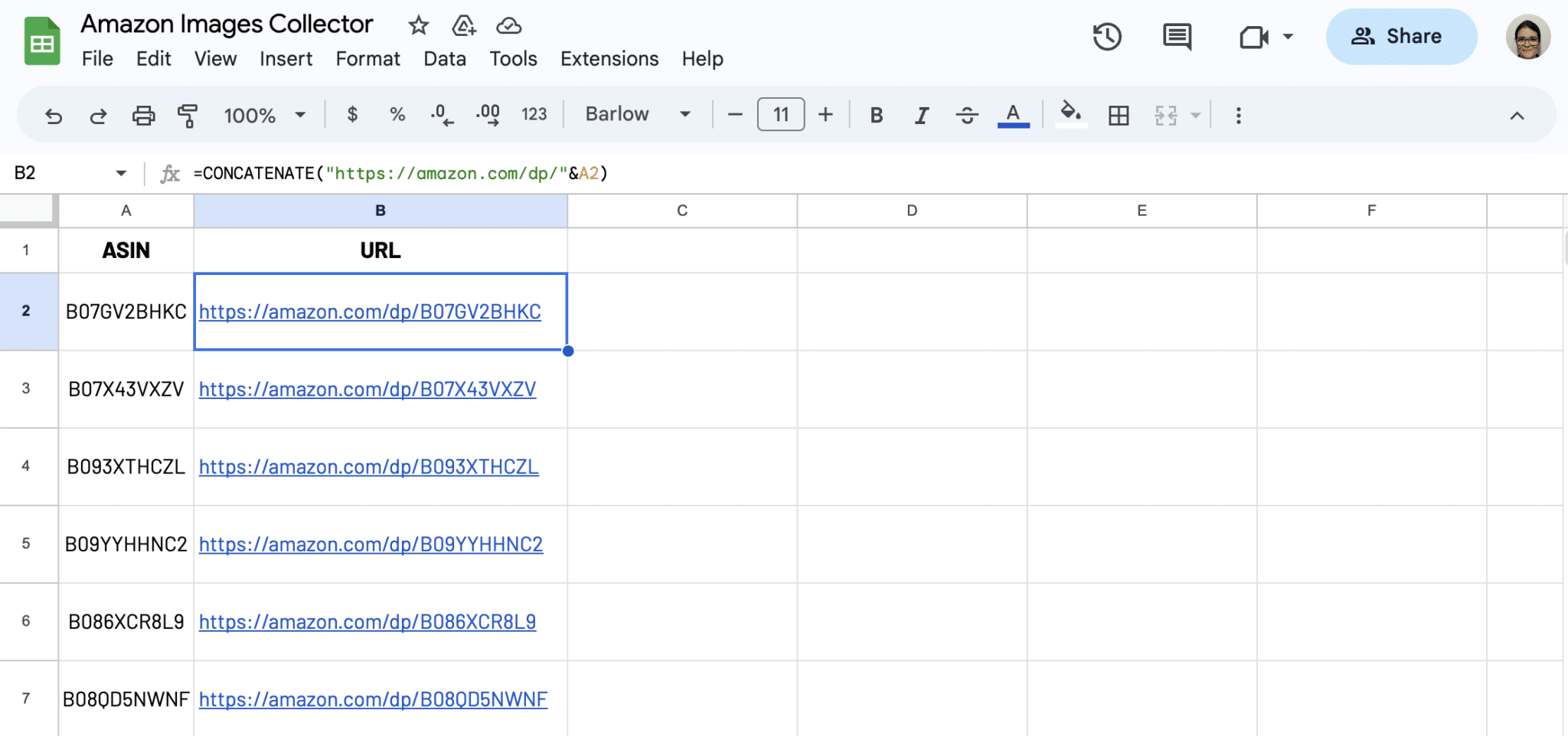Click the increase decimal places icon

click(x=488, y=116)
